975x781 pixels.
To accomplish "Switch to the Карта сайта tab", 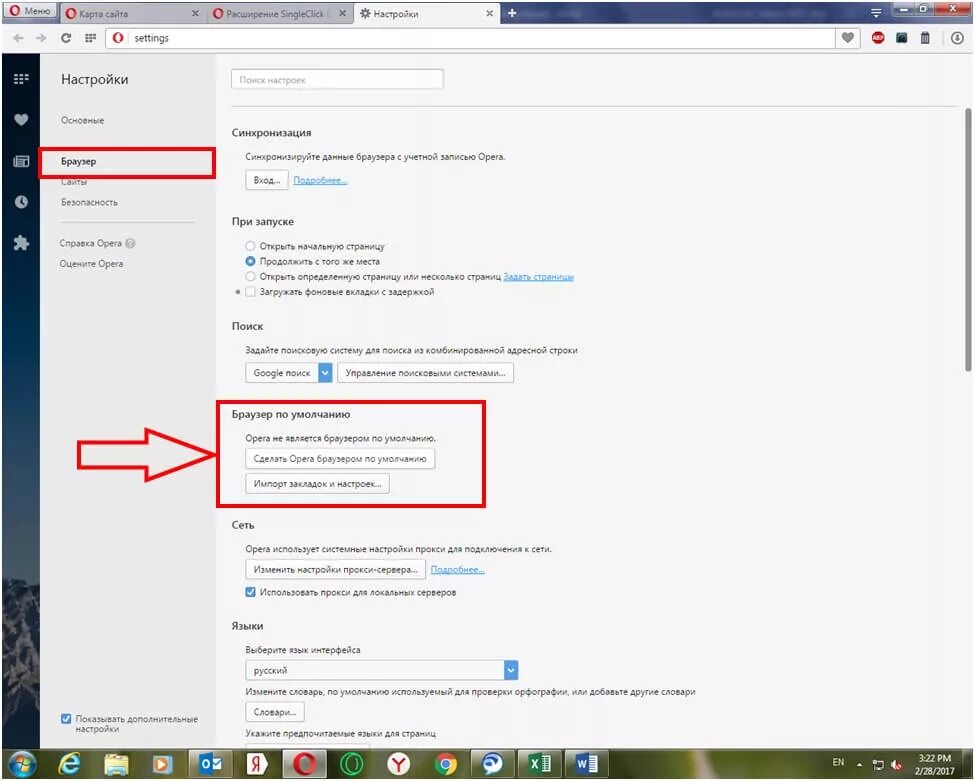I will 131,13.
